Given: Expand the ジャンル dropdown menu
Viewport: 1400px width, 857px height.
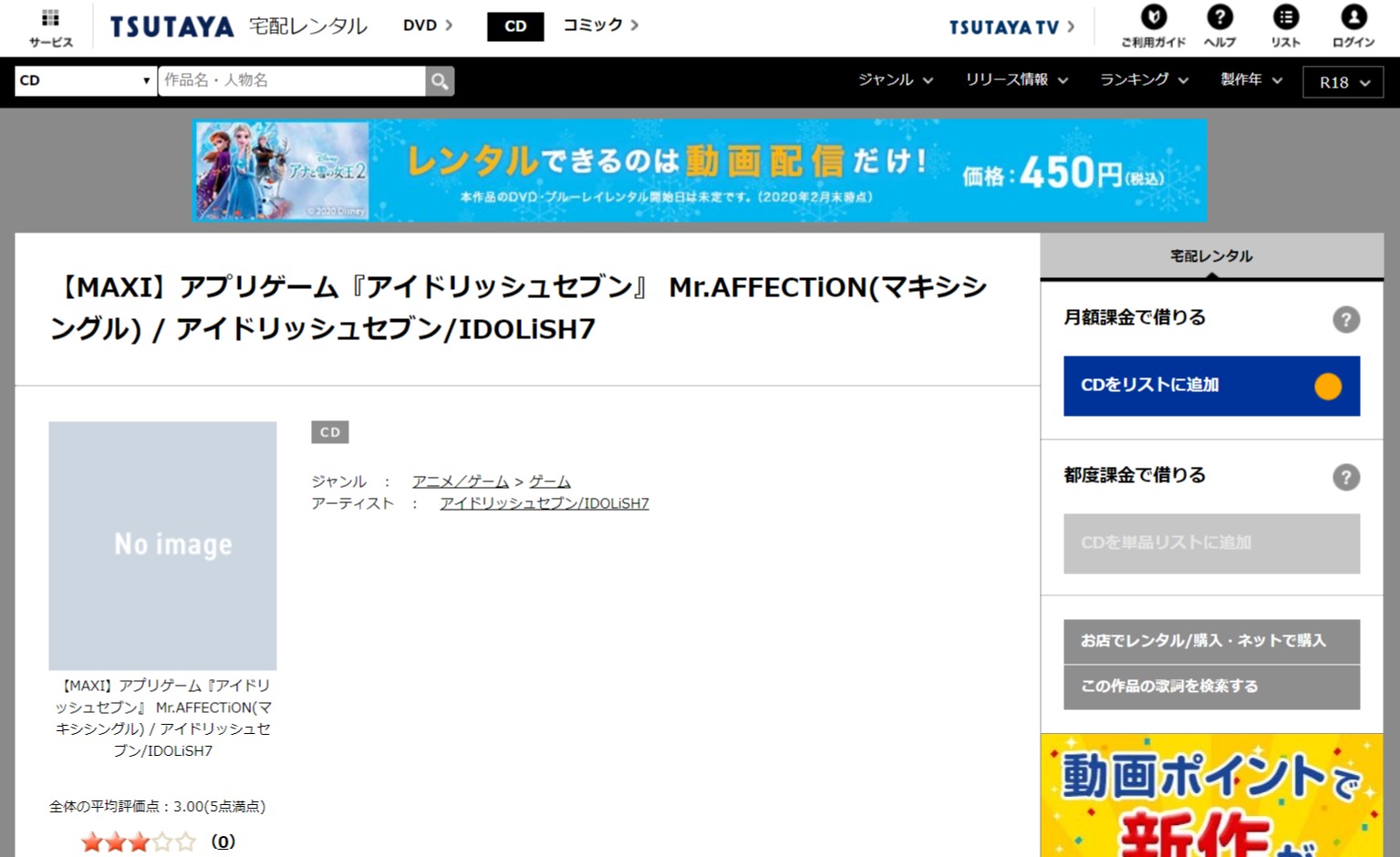Looking at the screenshot, I should [x=895, y=80].
